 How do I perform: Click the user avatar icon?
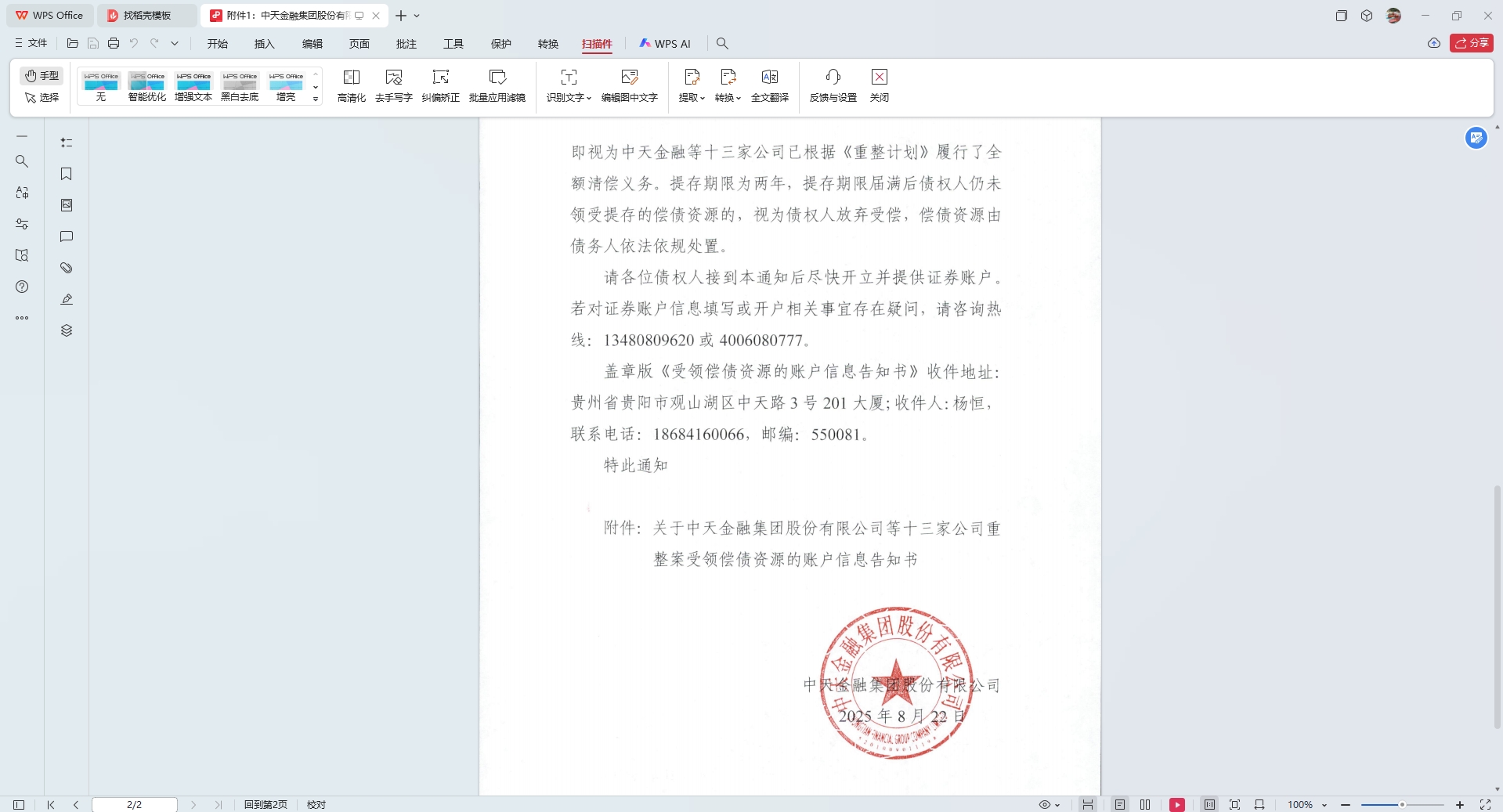pos(1393,16)
